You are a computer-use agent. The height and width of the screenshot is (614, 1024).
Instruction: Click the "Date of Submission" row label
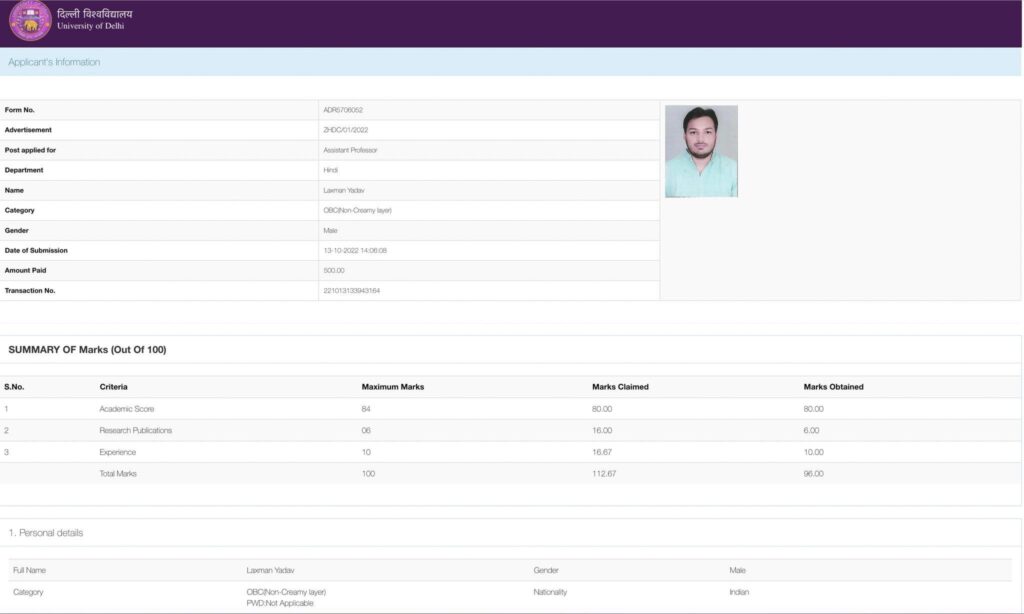click(x=36, y=251)
